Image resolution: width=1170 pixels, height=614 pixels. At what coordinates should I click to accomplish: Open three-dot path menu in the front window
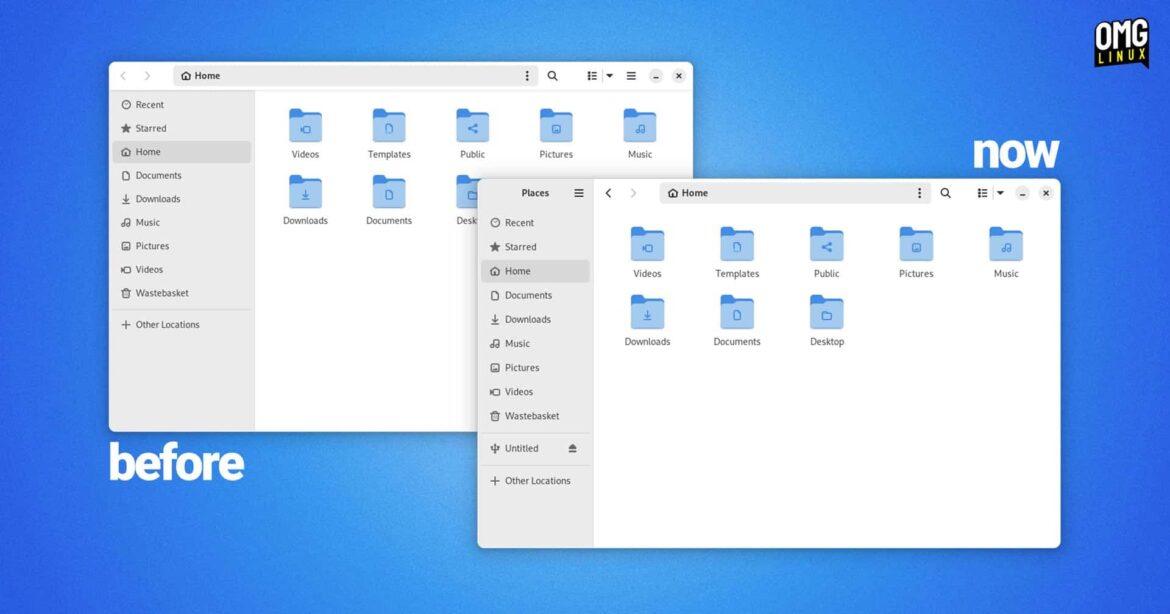[919, 193]
